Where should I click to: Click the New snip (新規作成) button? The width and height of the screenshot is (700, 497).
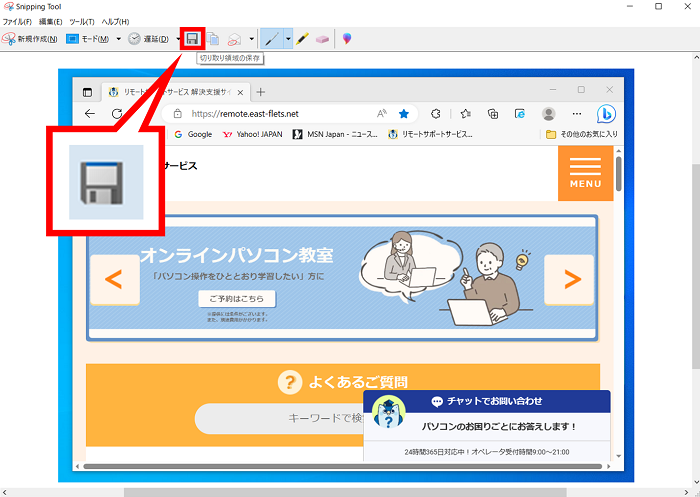30,39
